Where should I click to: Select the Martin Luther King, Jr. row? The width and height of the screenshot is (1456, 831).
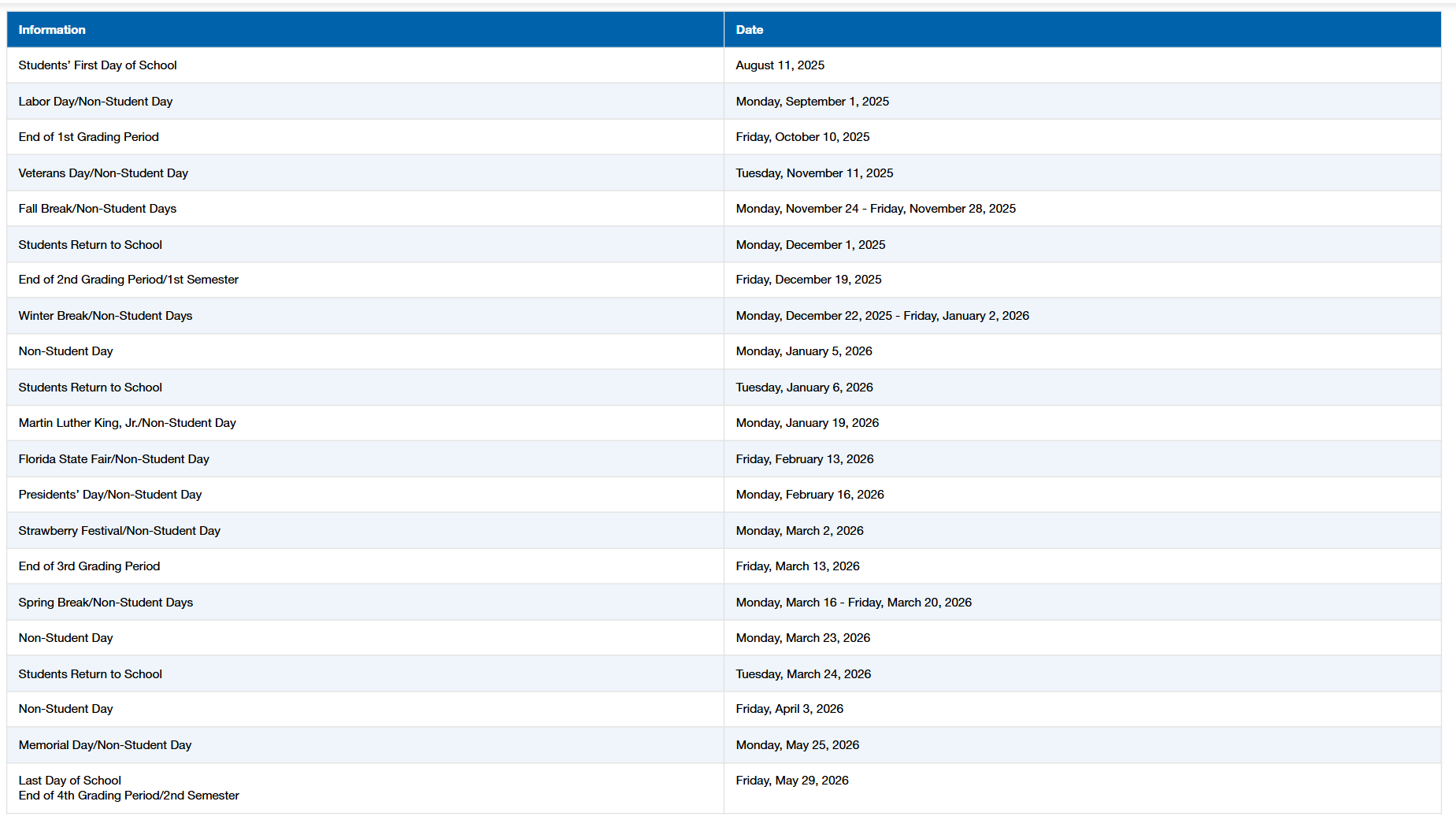(128, 423)
